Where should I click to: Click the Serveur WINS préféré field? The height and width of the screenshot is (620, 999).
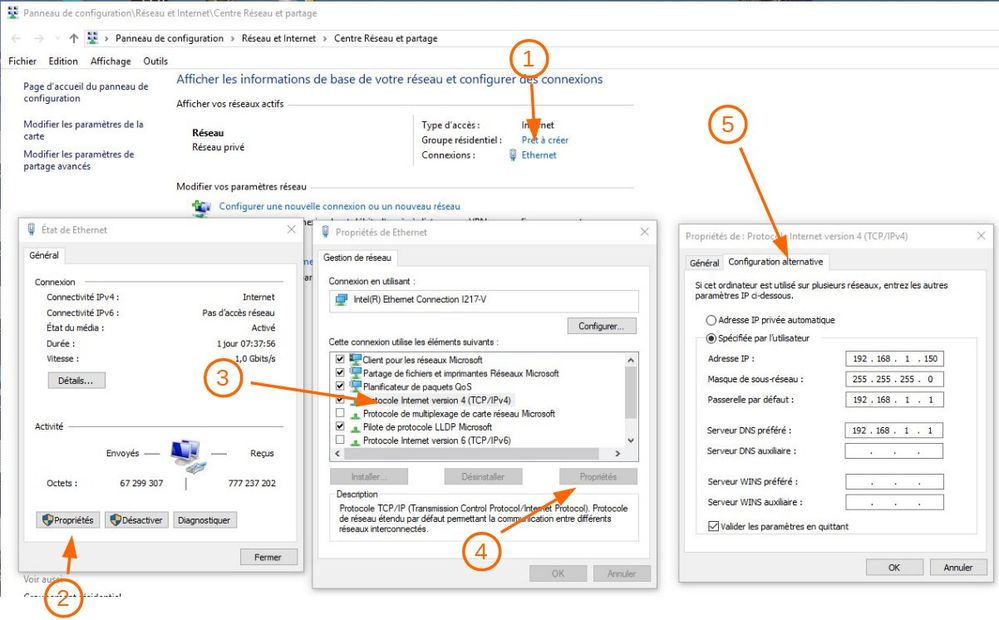894,482
